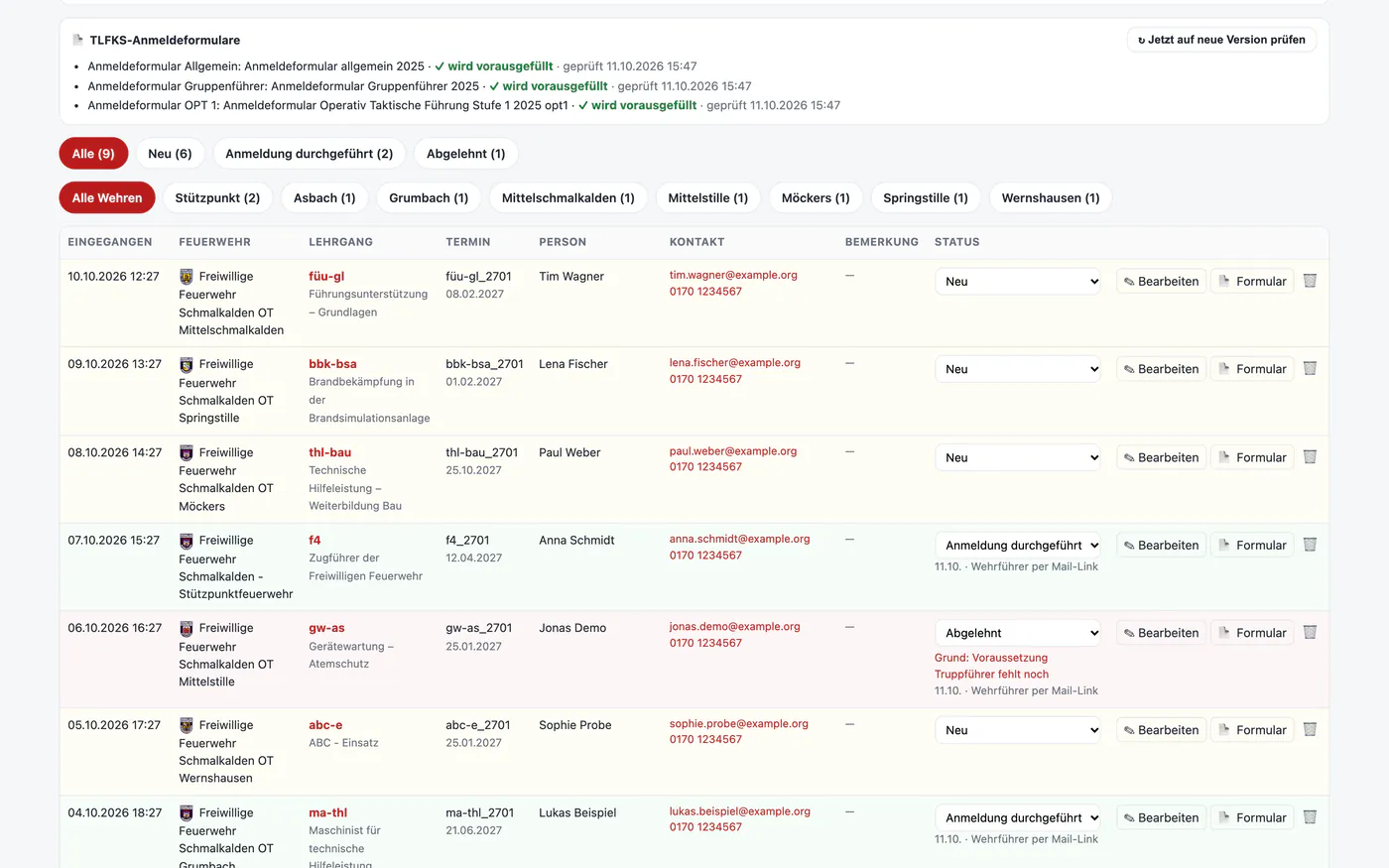This screenshot has height=868, width=1389.
Task: Change Jonas Demo status from Abgelehnt
Action: pyautogui.click(x=1018, y=633)
